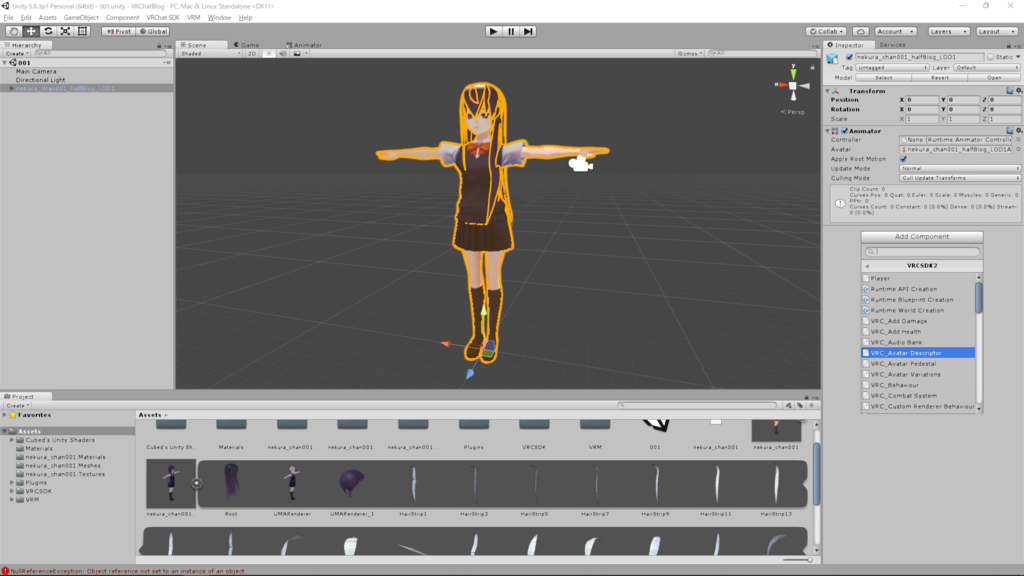The height and width of the screenshot is (576, 1024).
Task: Click the Model Revert button
Action: [939, 78]
